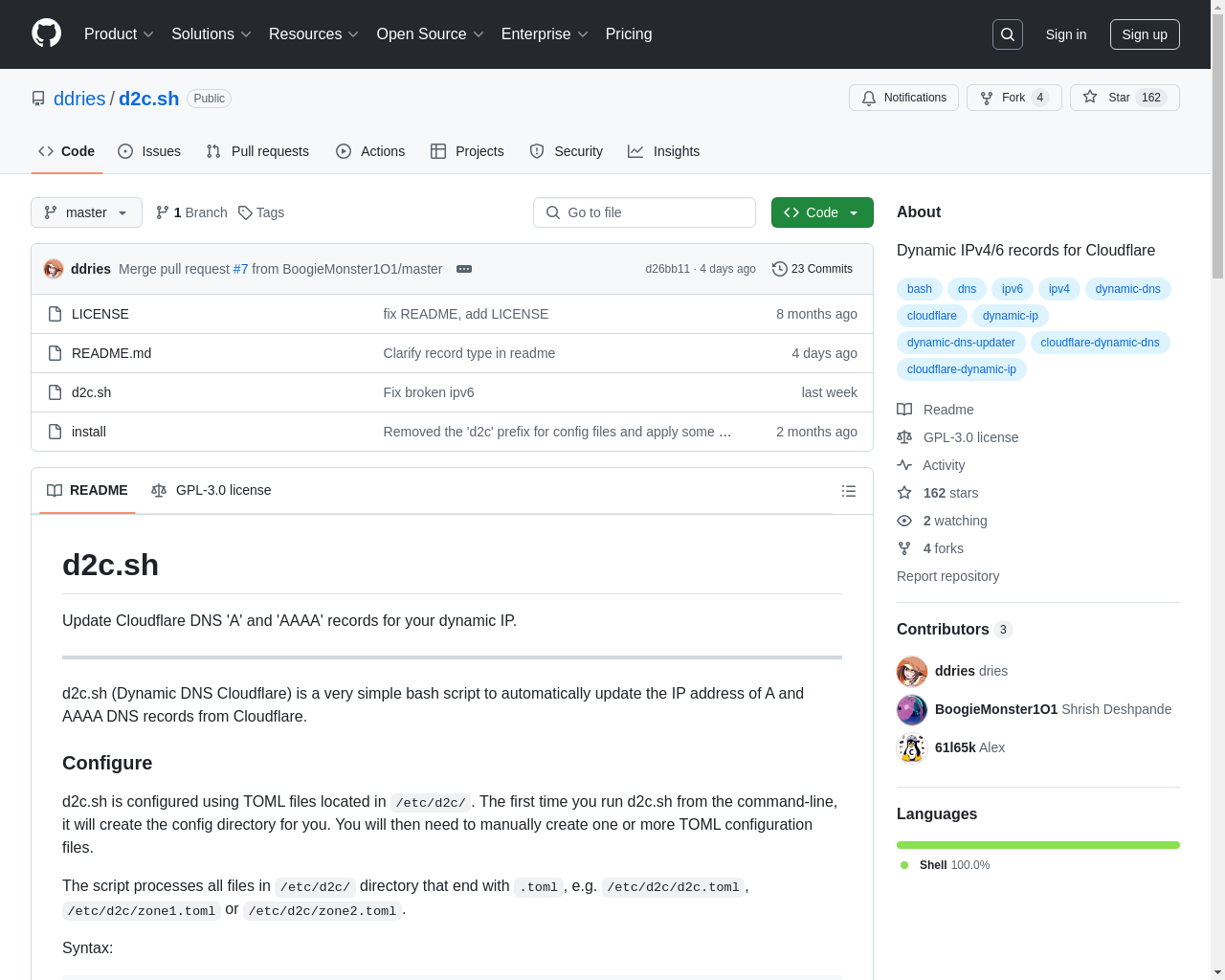Click the d2c.sh file icon
Image resolution: width=1225 pixels, height=980 pixels.
56,392
